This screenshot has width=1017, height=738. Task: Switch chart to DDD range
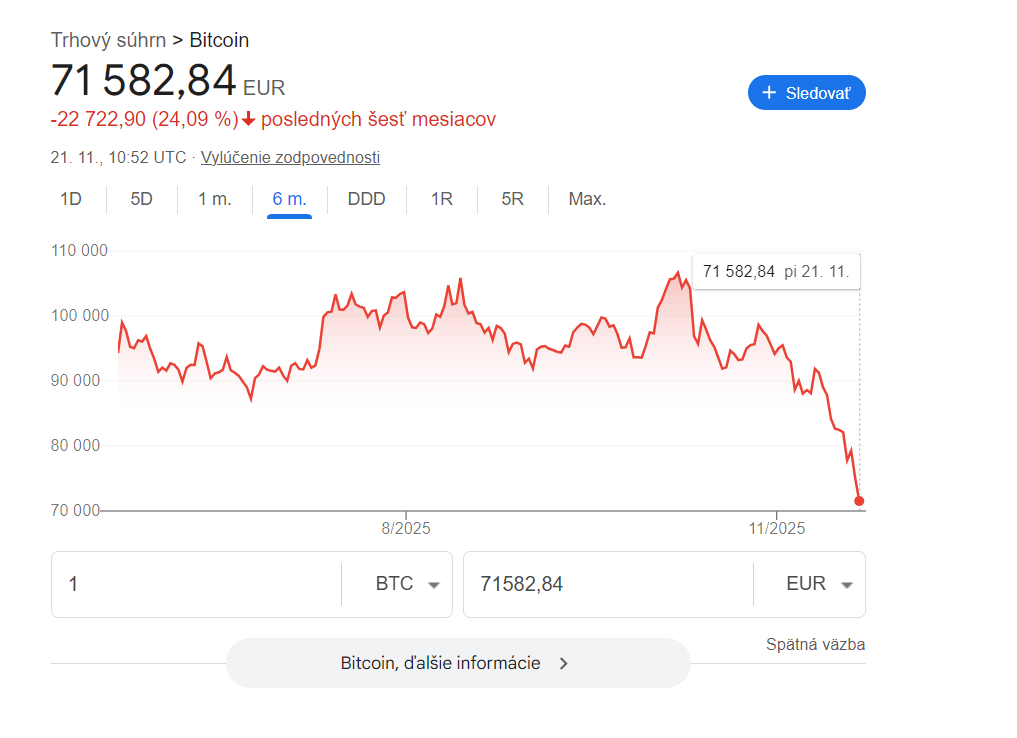(366, 199)
